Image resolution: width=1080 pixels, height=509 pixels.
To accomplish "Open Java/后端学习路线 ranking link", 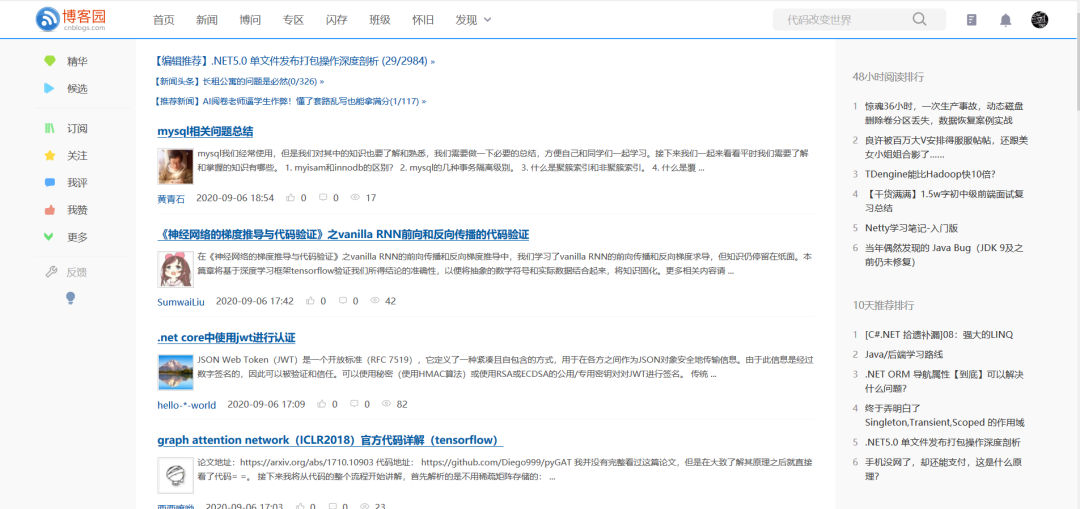I will point(904,355).
